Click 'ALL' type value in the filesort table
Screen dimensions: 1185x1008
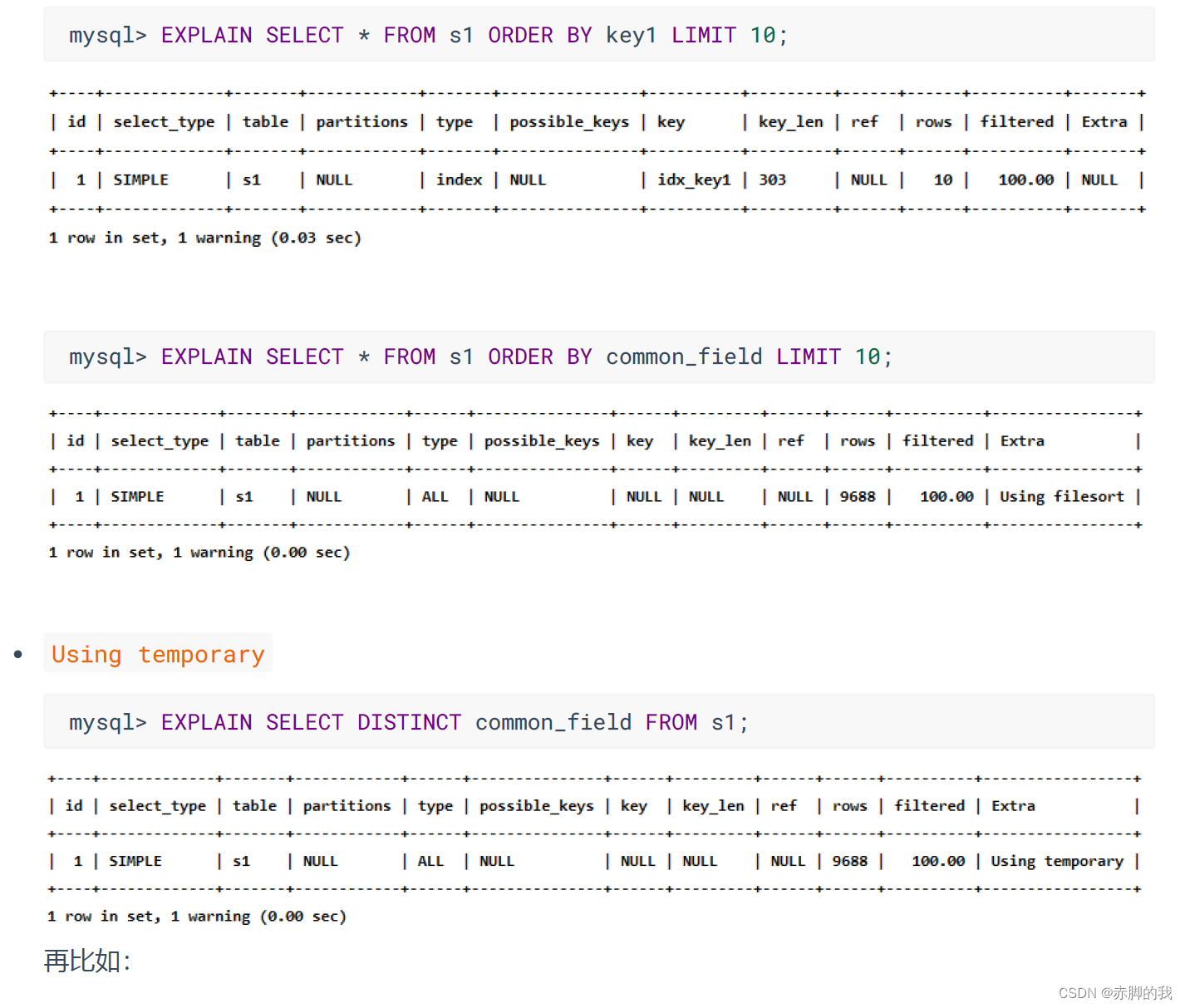(x=435, y=496)
